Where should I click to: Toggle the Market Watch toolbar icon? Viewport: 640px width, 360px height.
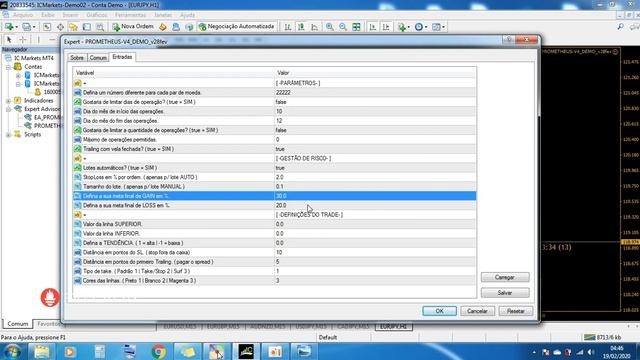coord(47,27)
